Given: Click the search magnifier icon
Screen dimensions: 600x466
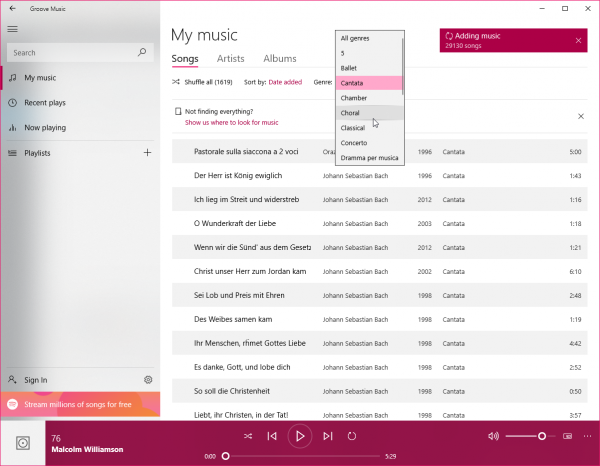Looking at the screenshot, I should tap(142, 52).
